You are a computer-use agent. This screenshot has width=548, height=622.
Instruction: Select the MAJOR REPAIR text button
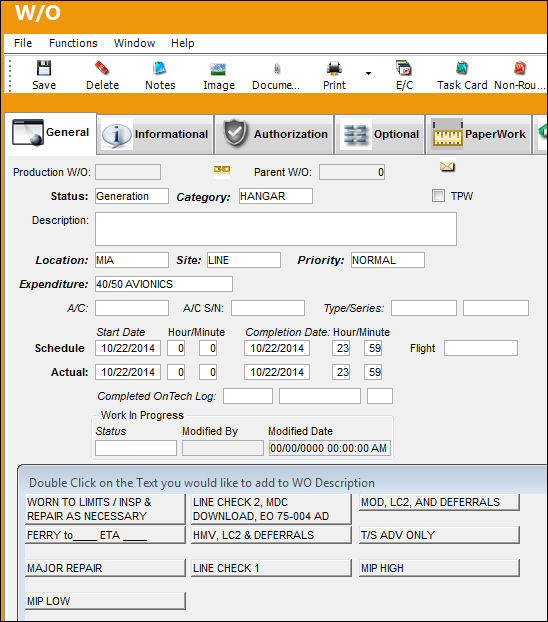(x=105, y=568)
